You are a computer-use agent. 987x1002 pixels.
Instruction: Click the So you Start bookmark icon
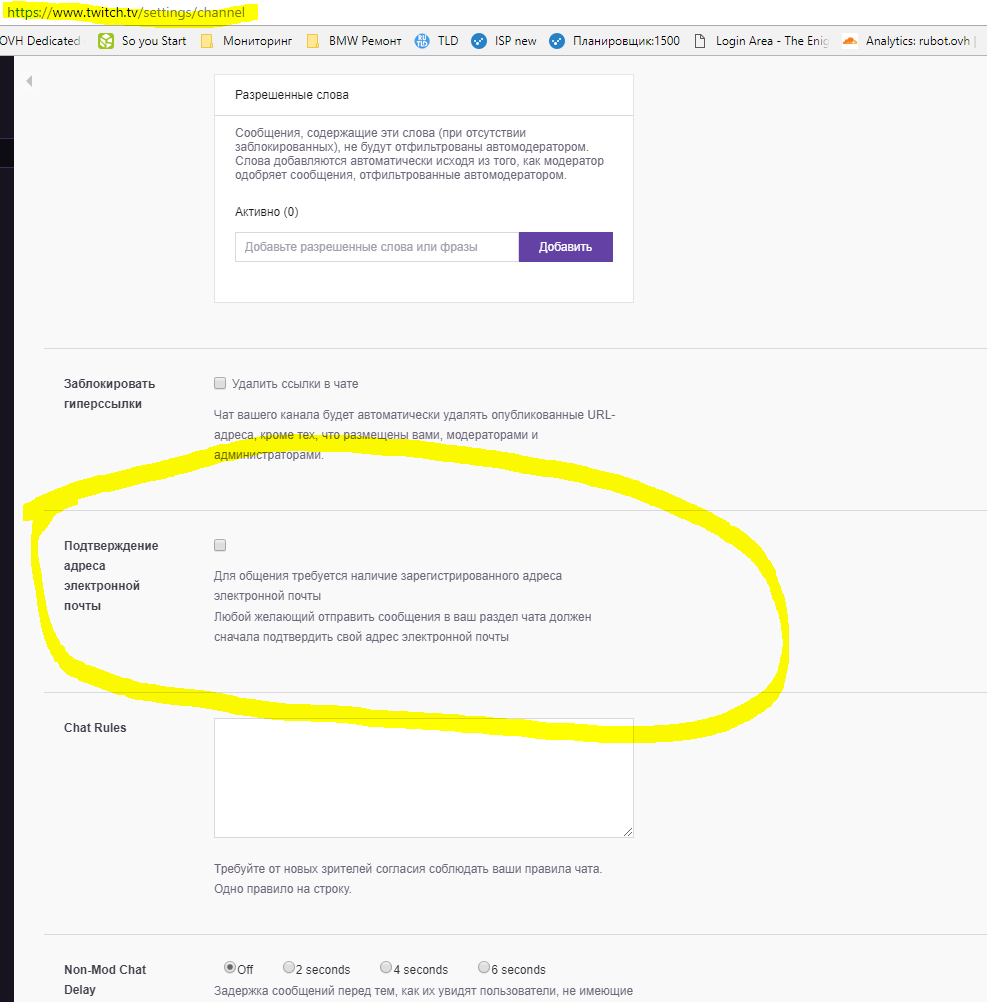106,41
